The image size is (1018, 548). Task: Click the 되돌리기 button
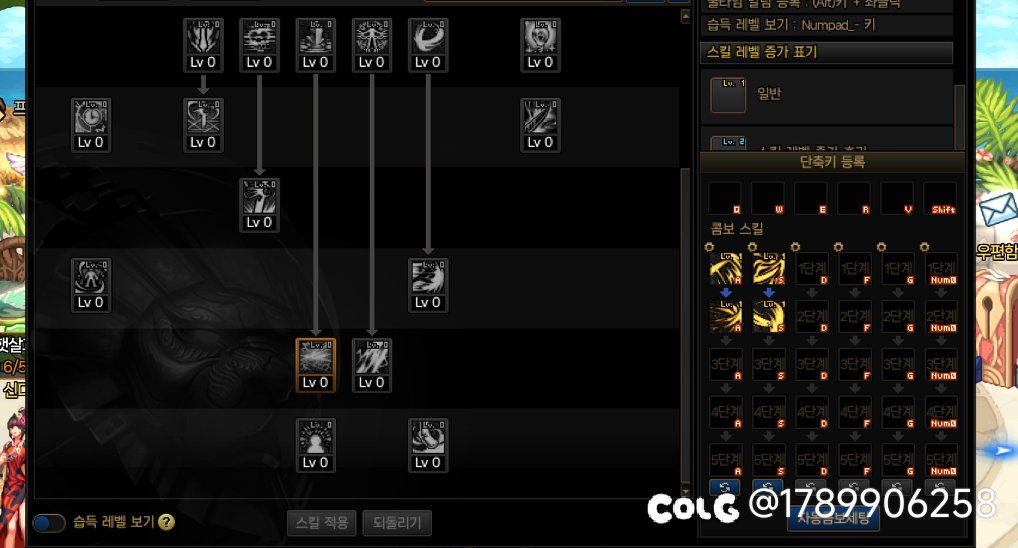tap(397, 523)
